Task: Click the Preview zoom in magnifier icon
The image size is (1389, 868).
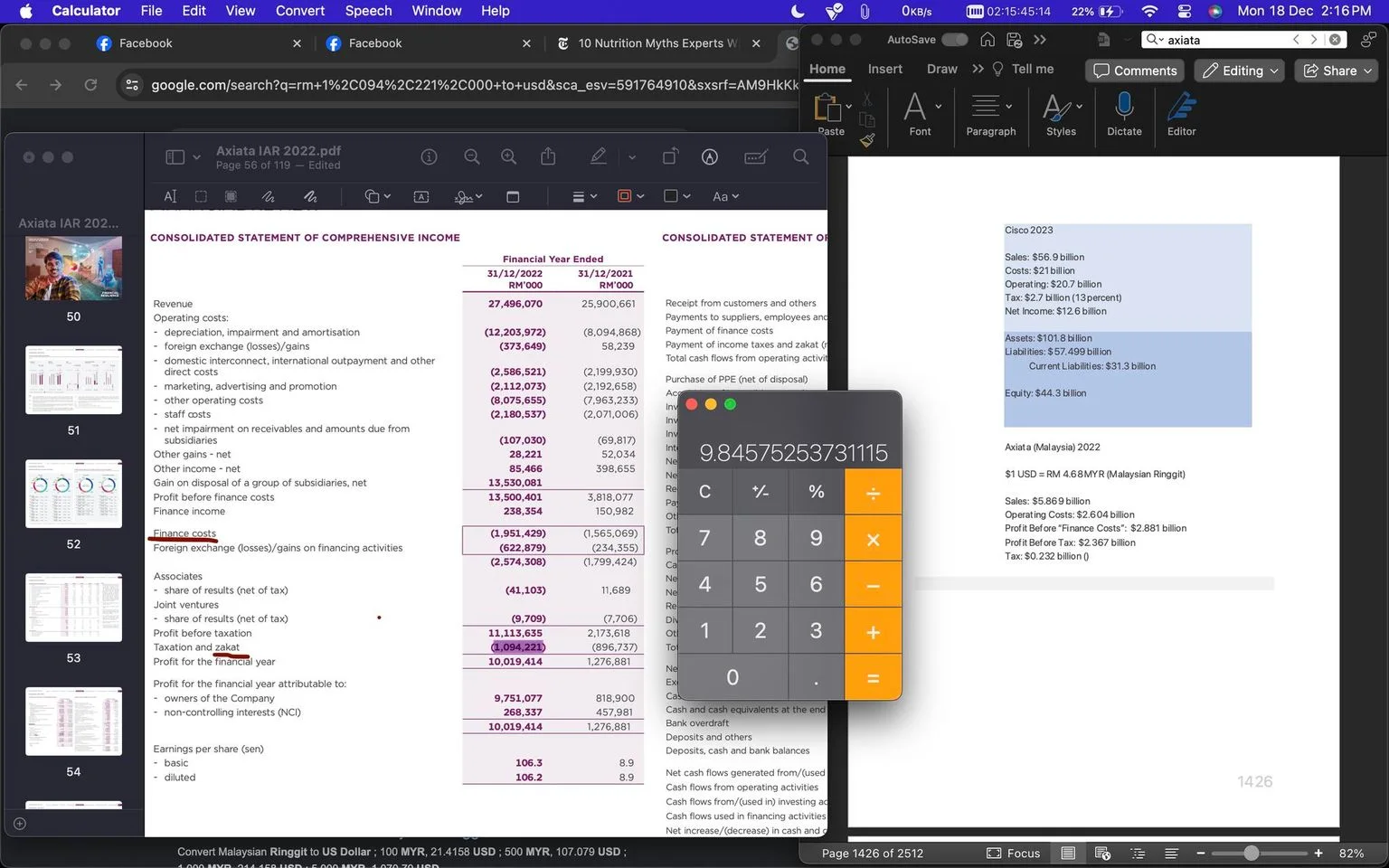Action: point(509,157)
